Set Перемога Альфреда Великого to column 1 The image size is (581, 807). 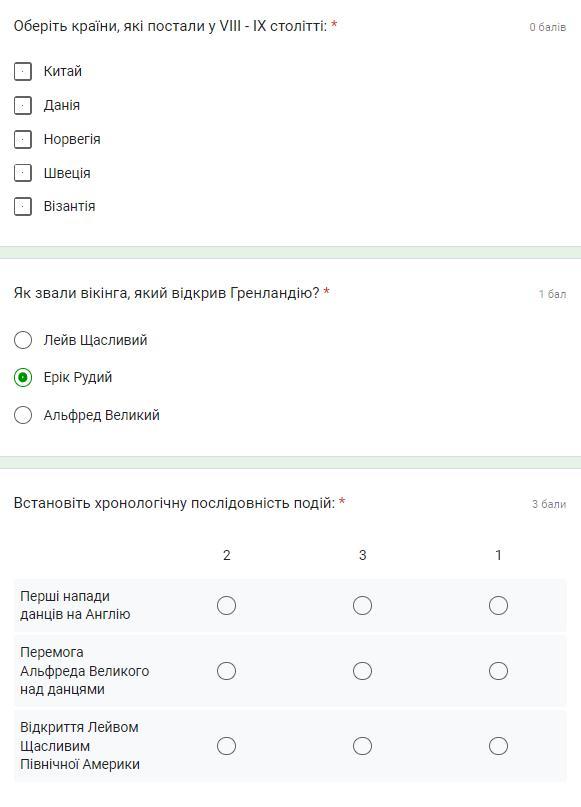point(498,671)
